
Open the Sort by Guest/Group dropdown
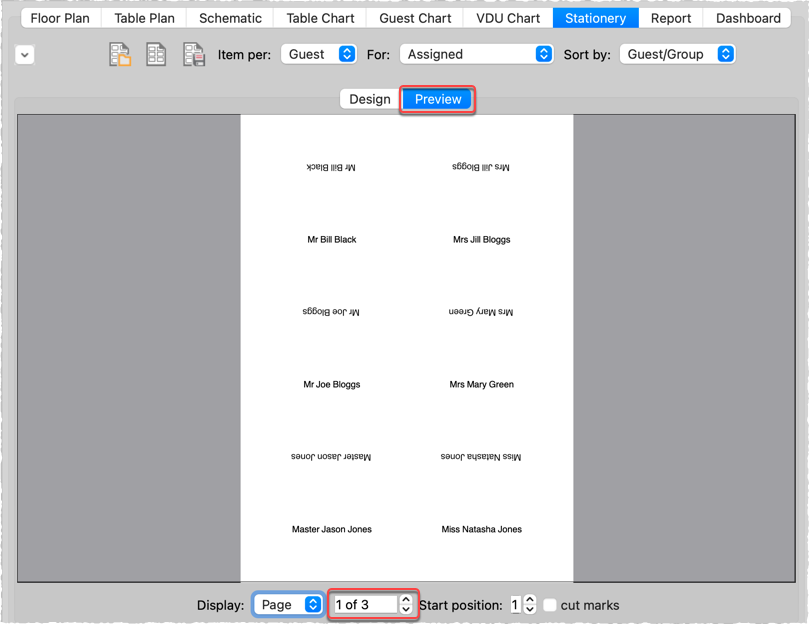(x=677, y=54)
